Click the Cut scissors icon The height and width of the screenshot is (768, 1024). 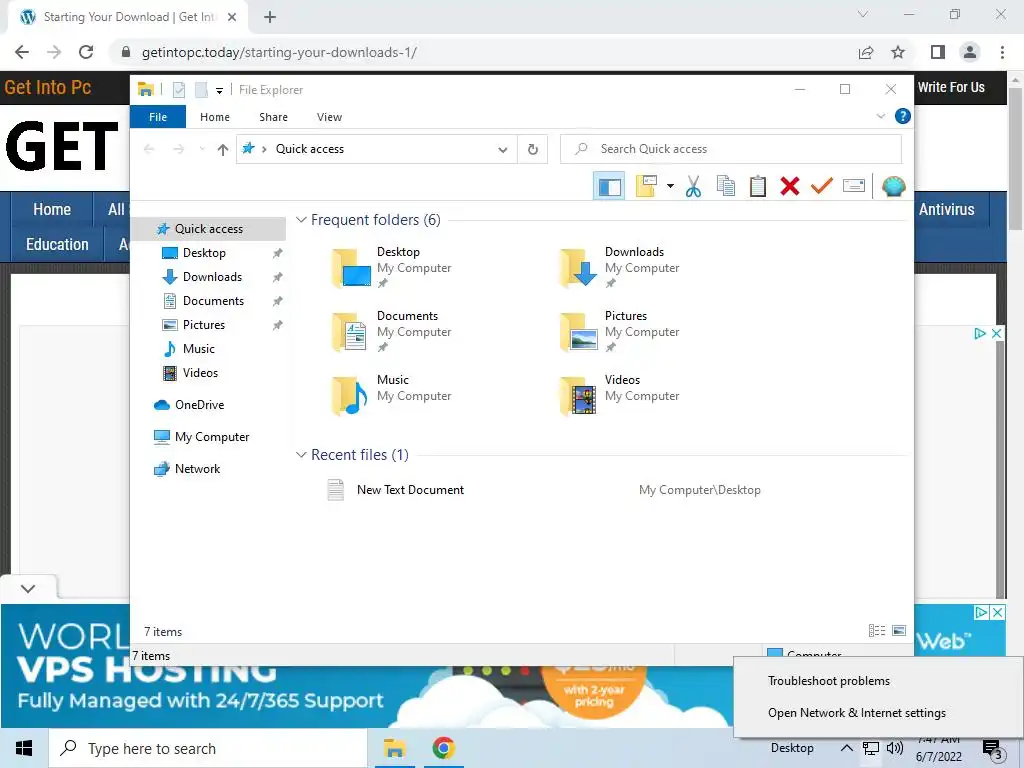pos(693,186)
